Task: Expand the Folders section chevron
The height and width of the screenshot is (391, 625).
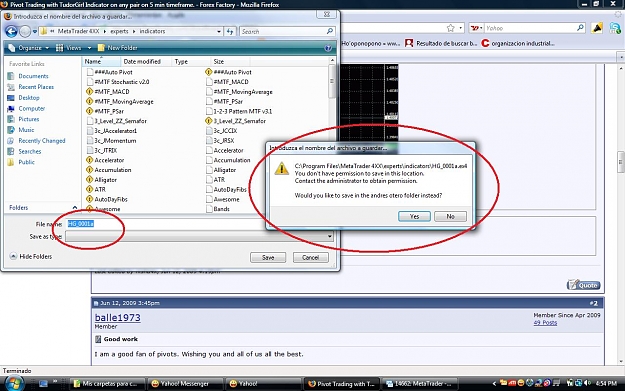Action: click(75, 208)
